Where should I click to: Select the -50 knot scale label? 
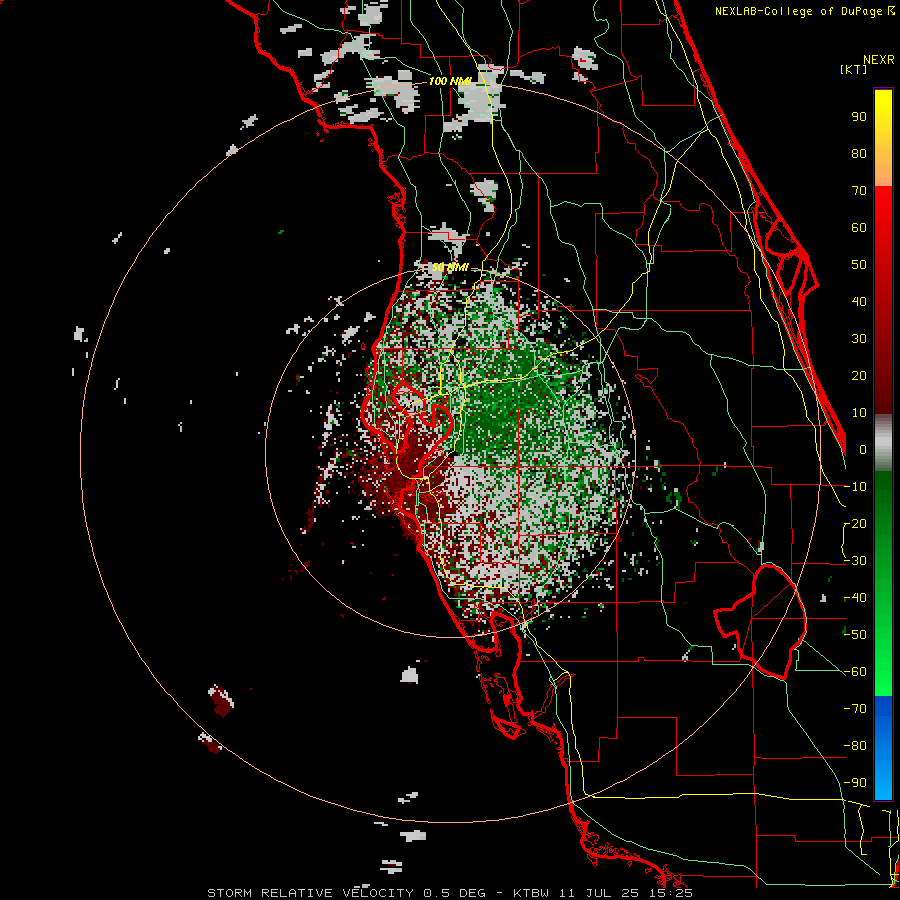tap(856, 635)
